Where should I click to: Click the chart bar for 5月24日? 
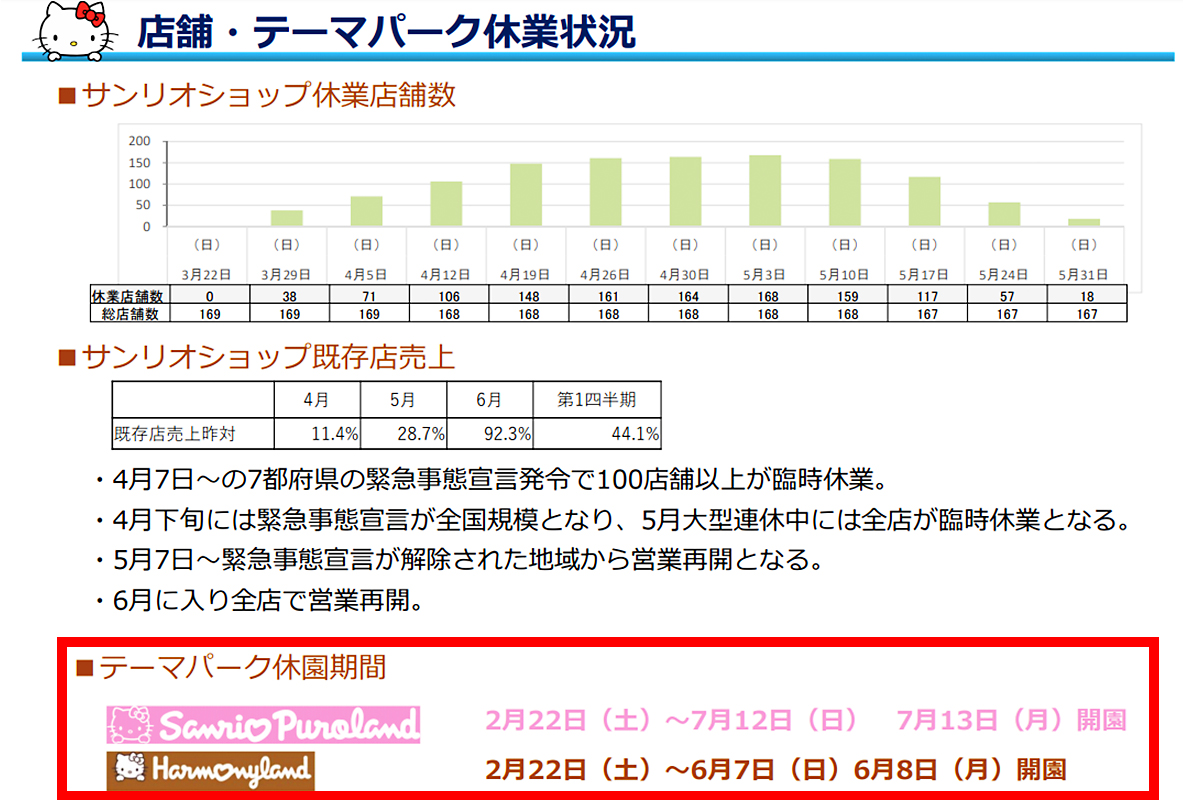[x=1005, y=214]
